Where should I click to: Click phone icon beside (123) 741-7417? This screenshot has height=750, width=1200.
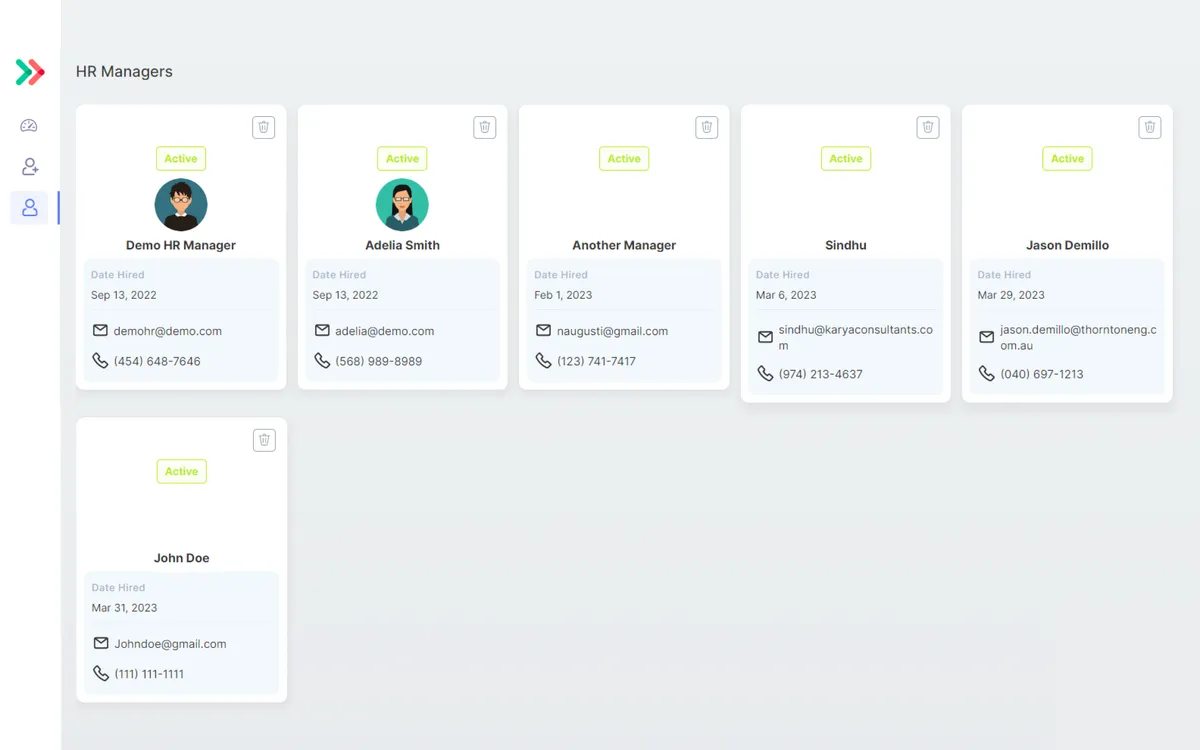(543, 361)
